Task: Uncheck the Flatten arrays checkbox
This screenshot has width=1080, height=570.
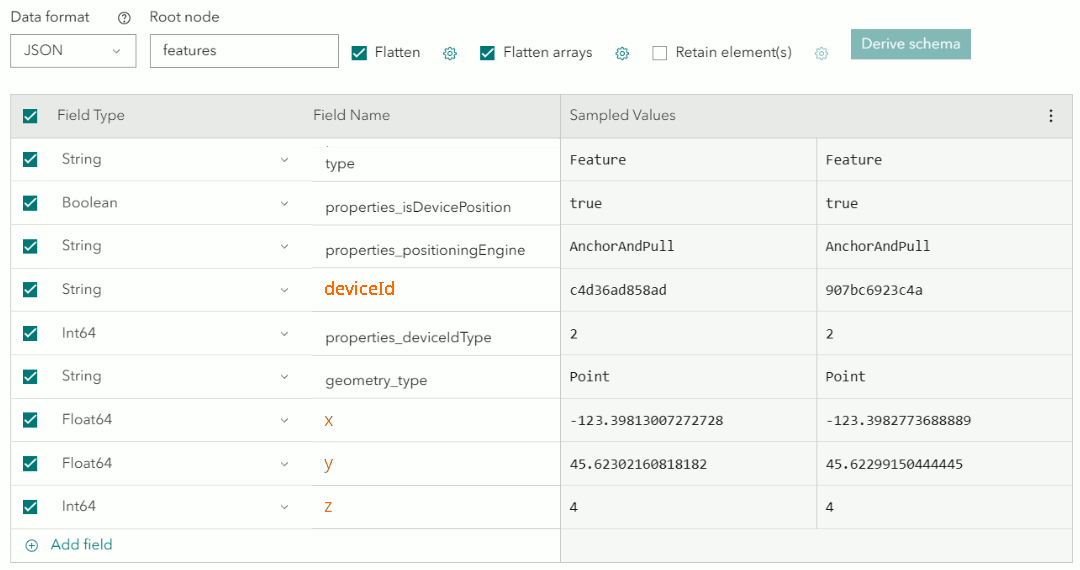Action: pos(487,53)
